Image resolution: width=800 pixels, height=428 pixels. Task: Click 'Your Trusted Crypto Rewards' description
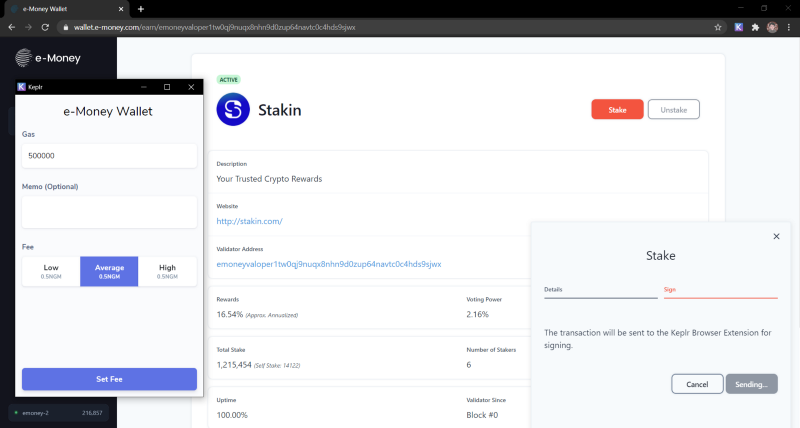pyautogui.click(x=269, y=179)
